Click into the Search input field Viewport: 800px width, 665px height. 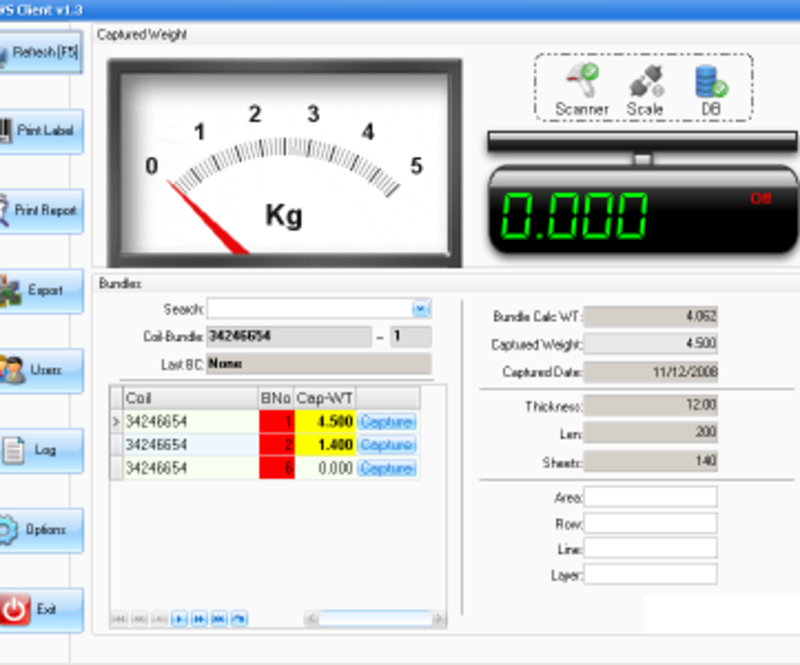click(x=310, y=309)
